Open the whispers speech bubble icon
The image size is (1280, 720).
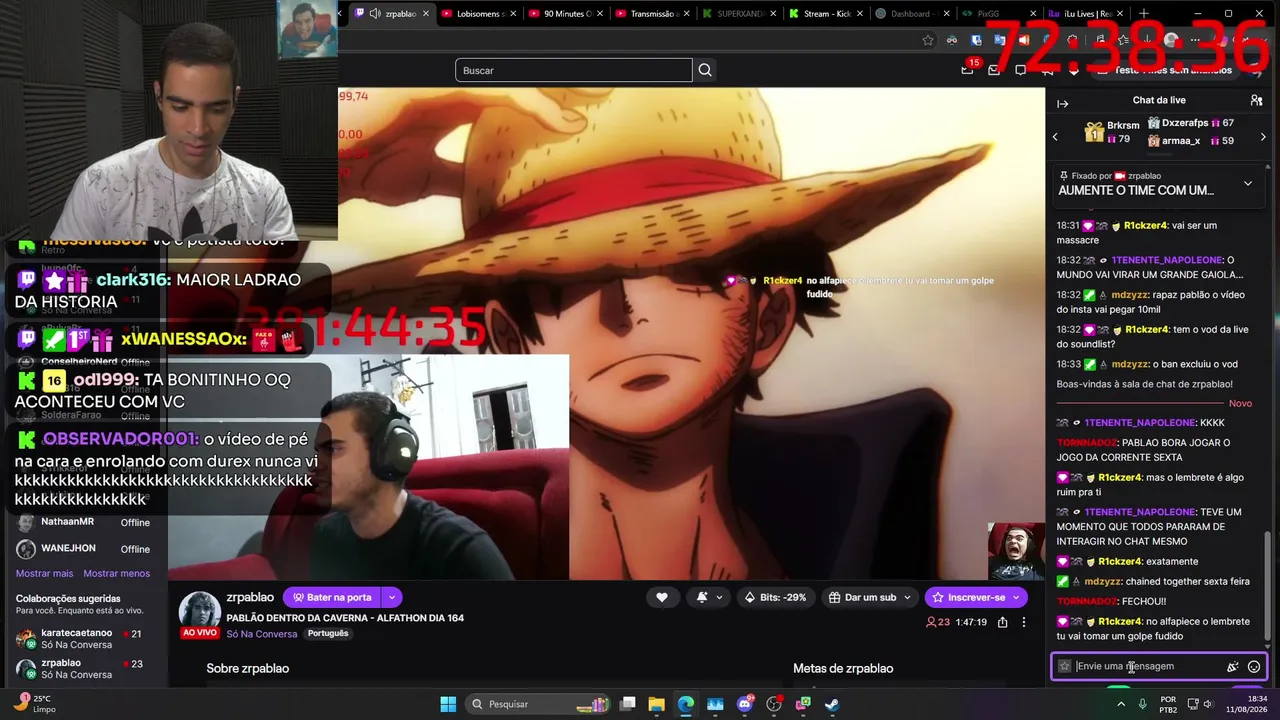pos(1021,70)
